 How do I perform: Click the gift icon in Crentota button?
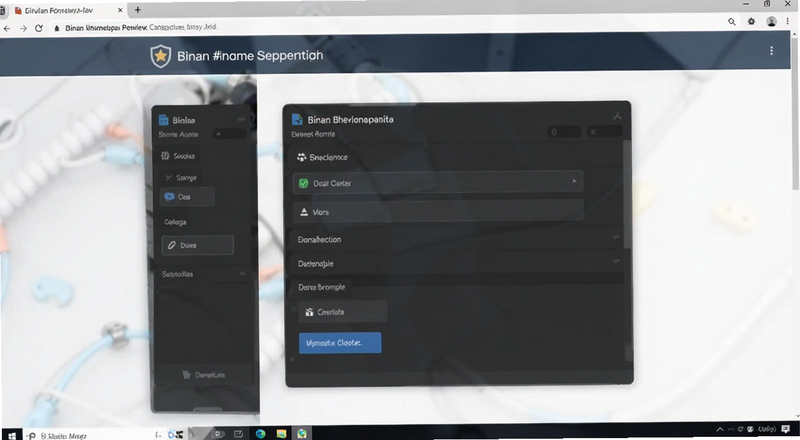pyautogui.click(x=309, y=312)
